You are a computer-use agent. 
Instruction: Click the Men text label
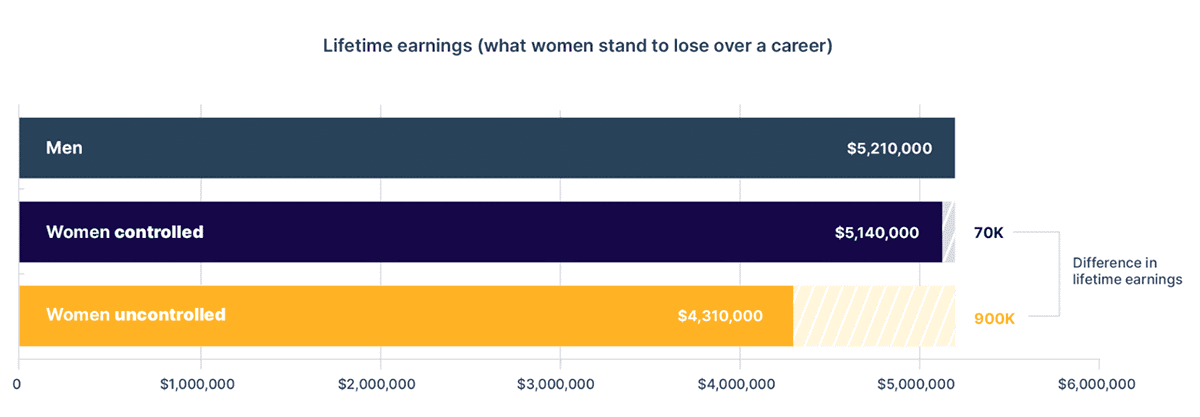[x=64, y=148]
